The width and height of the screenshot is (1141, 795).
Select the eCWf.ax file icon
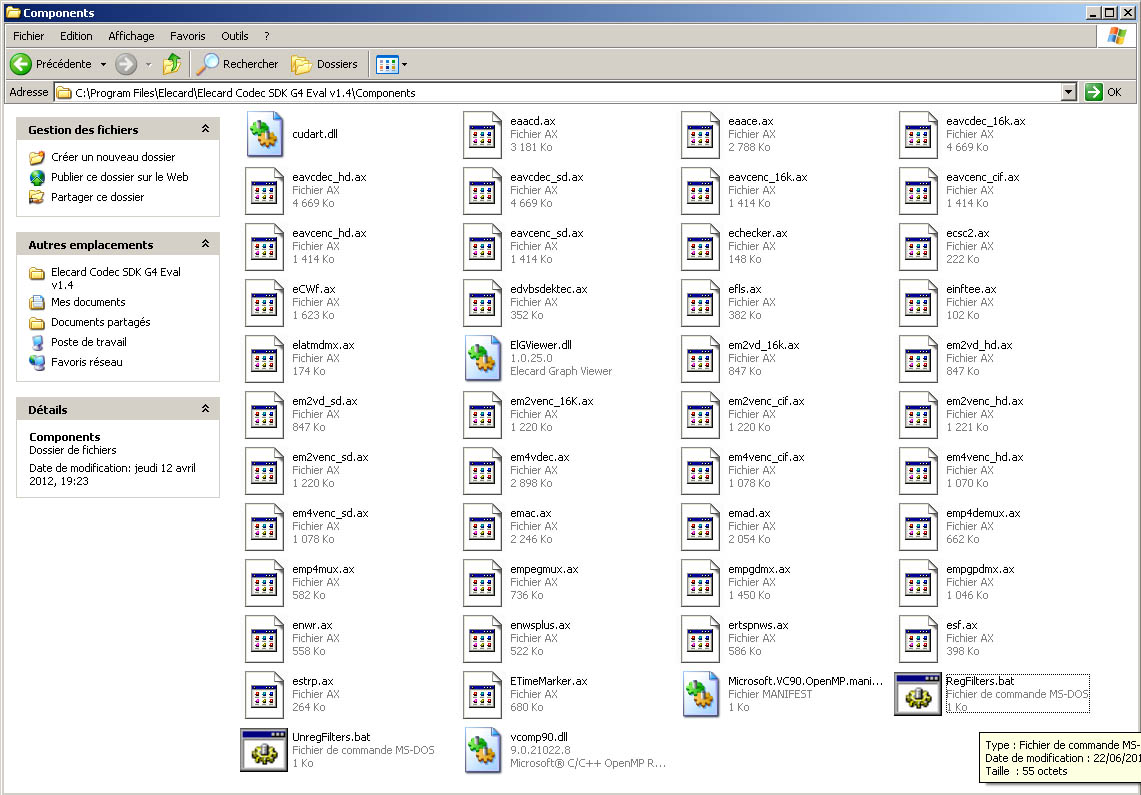click(264, 302)
